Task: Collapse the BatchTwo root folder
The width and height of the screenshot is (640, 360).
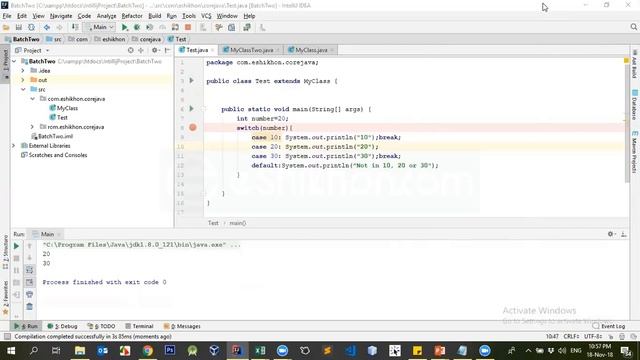Action: [14, 61]
